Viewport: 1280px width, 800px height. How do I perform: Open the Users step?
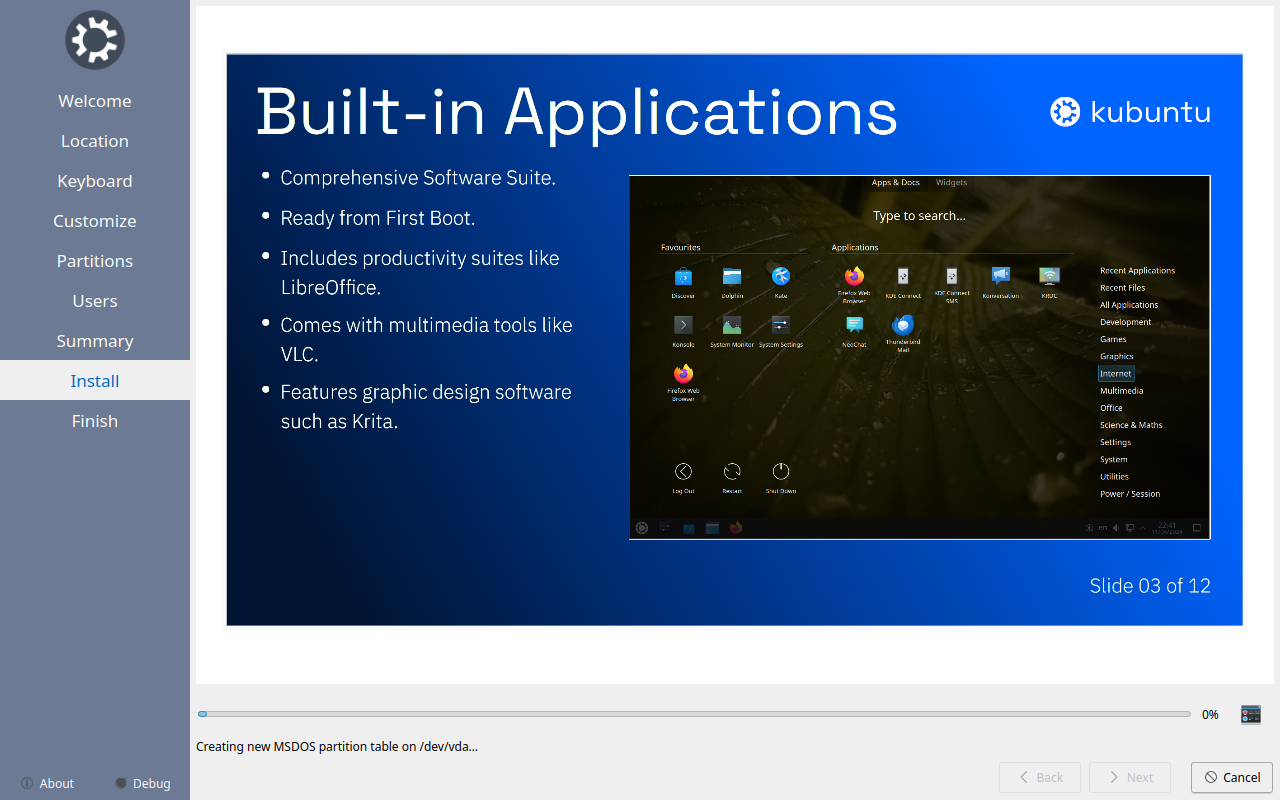click(95, 301)
